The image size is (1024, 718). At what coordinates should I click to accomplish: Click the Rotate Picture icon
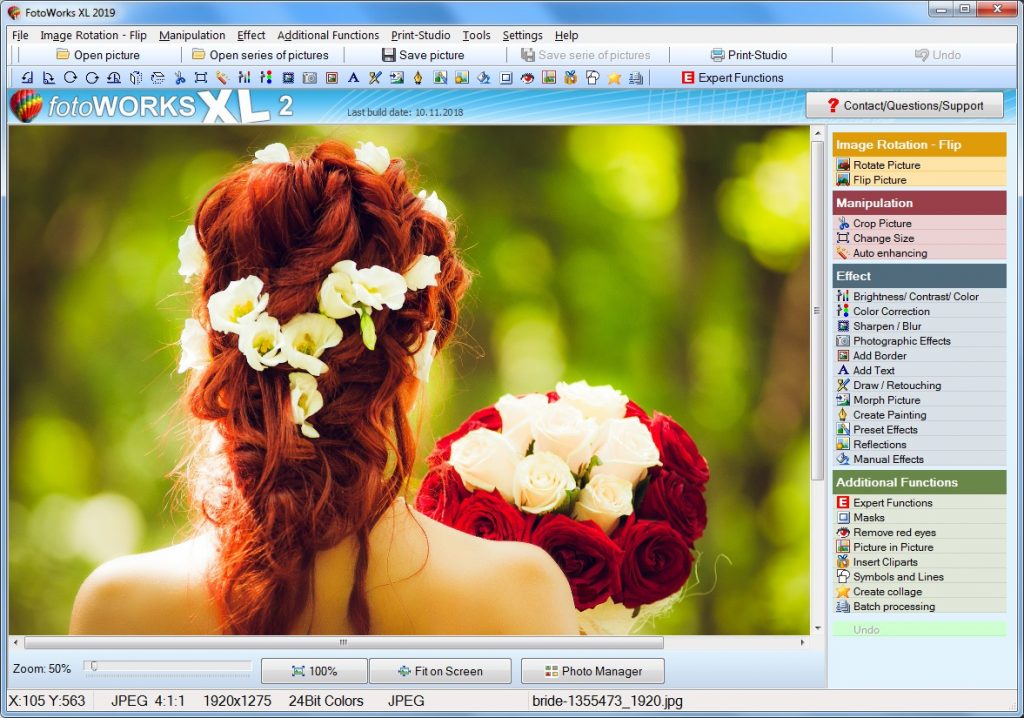coord(844,164)
